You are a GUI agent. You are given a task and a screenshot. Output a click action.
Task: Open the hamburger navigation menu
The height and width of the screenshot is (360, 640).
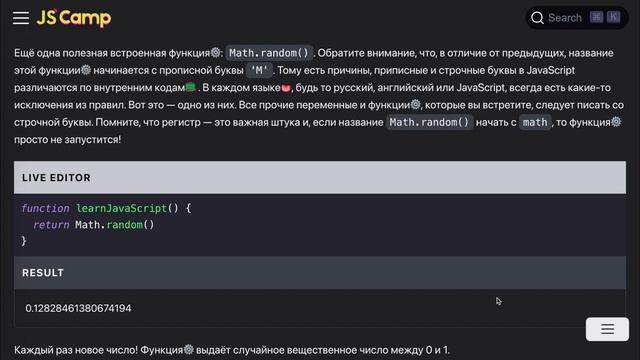pyautogui.click(x=21, y=18)
